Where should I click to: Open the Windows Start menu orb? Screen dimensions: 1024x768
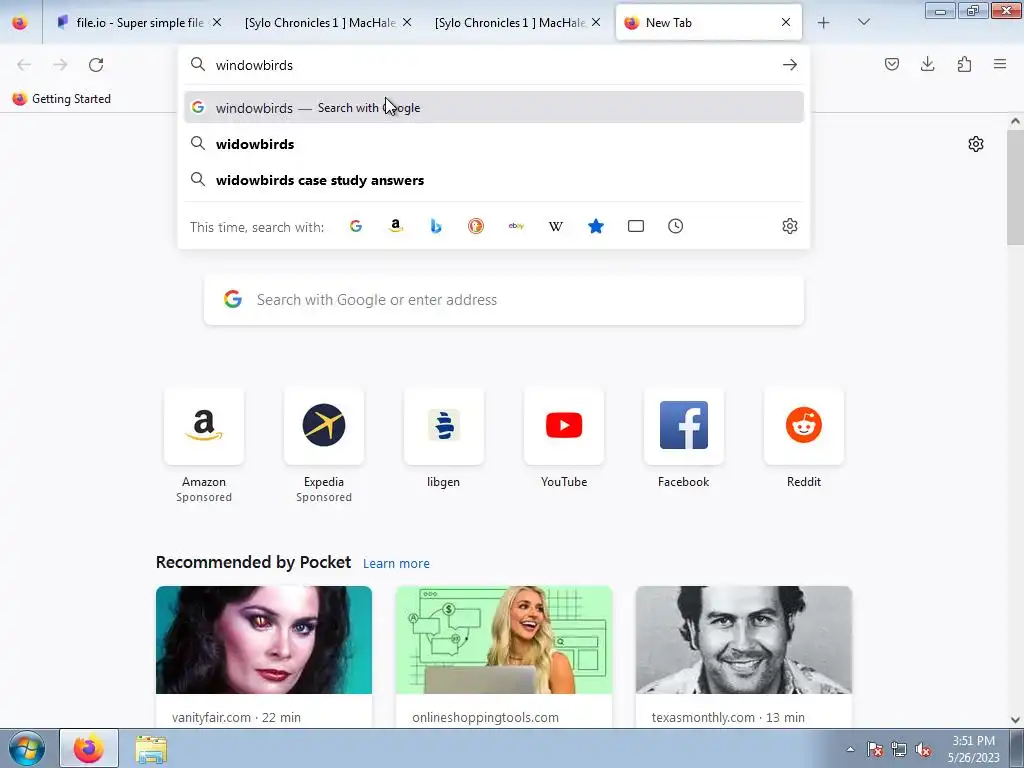(x=27, y=749)
